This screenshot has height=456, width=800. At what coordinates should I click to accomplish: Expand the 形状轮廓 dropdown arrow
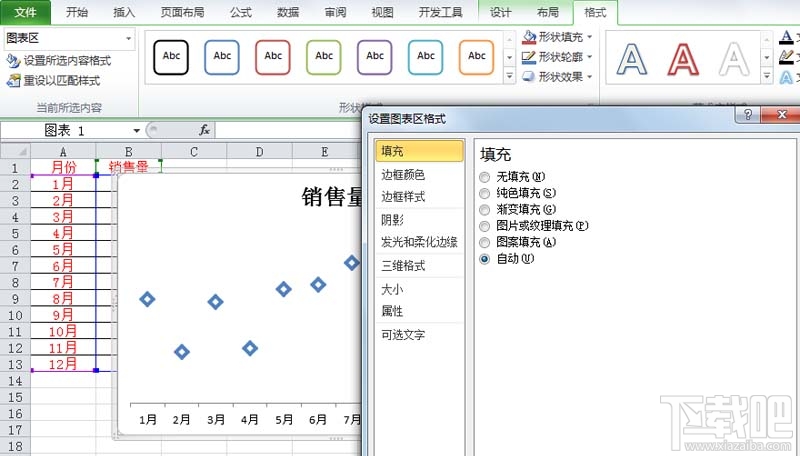click(x=590, y=57)
